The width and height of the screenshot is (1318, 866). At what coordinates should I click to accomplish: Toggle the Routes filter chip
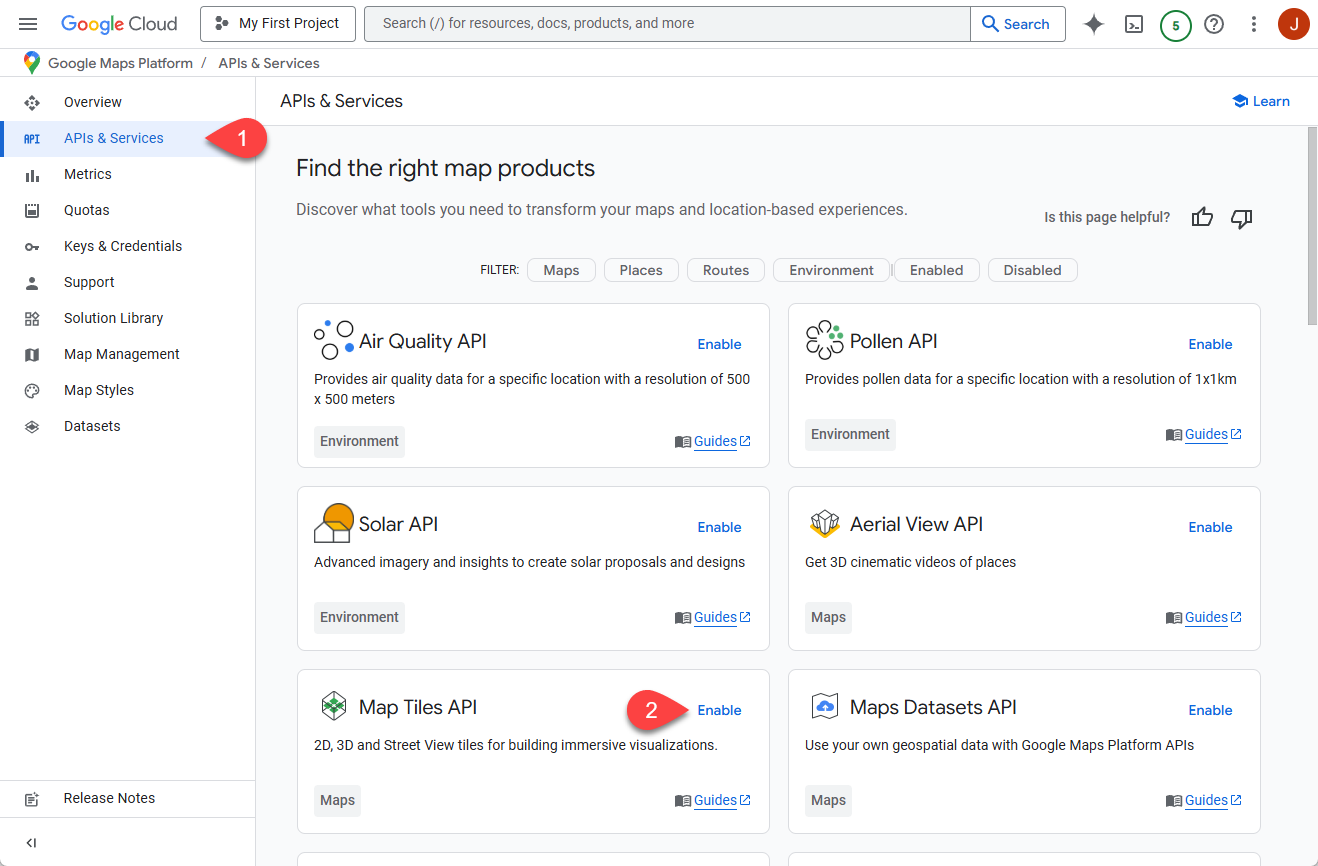726,270
